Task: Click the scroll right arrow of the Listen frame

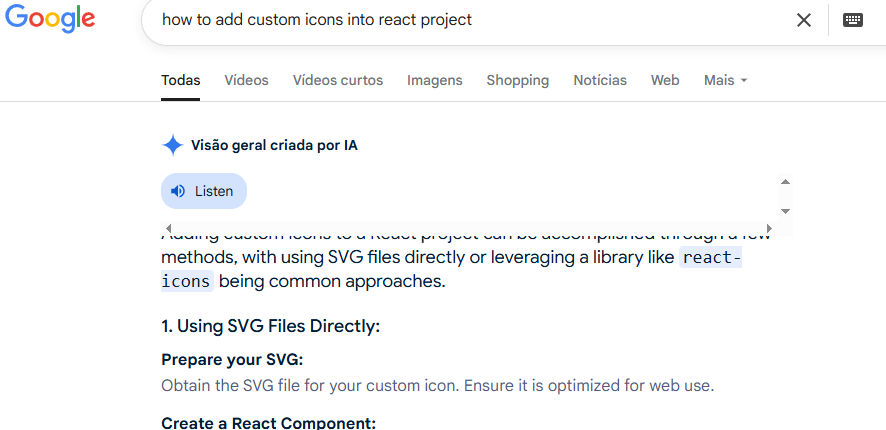Action: tap(770, 228)
